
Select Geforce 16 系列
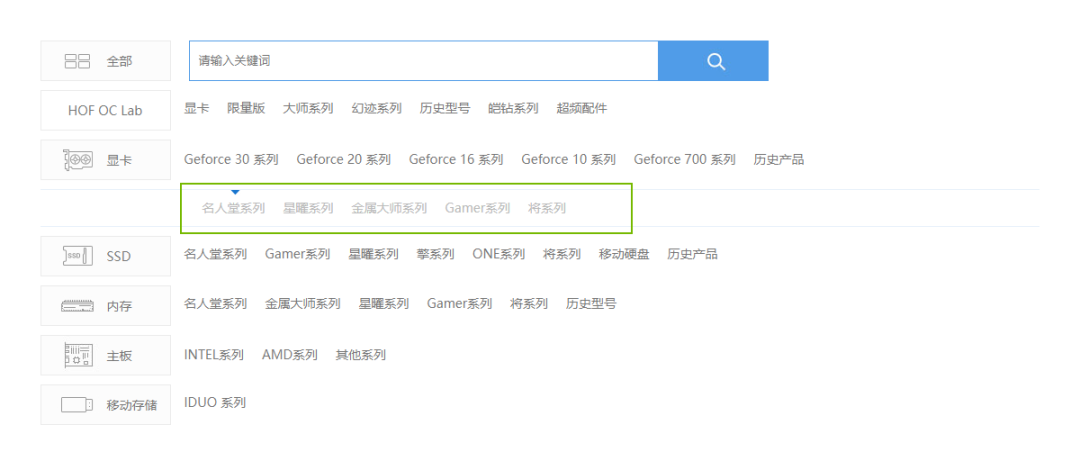point(456,159)
